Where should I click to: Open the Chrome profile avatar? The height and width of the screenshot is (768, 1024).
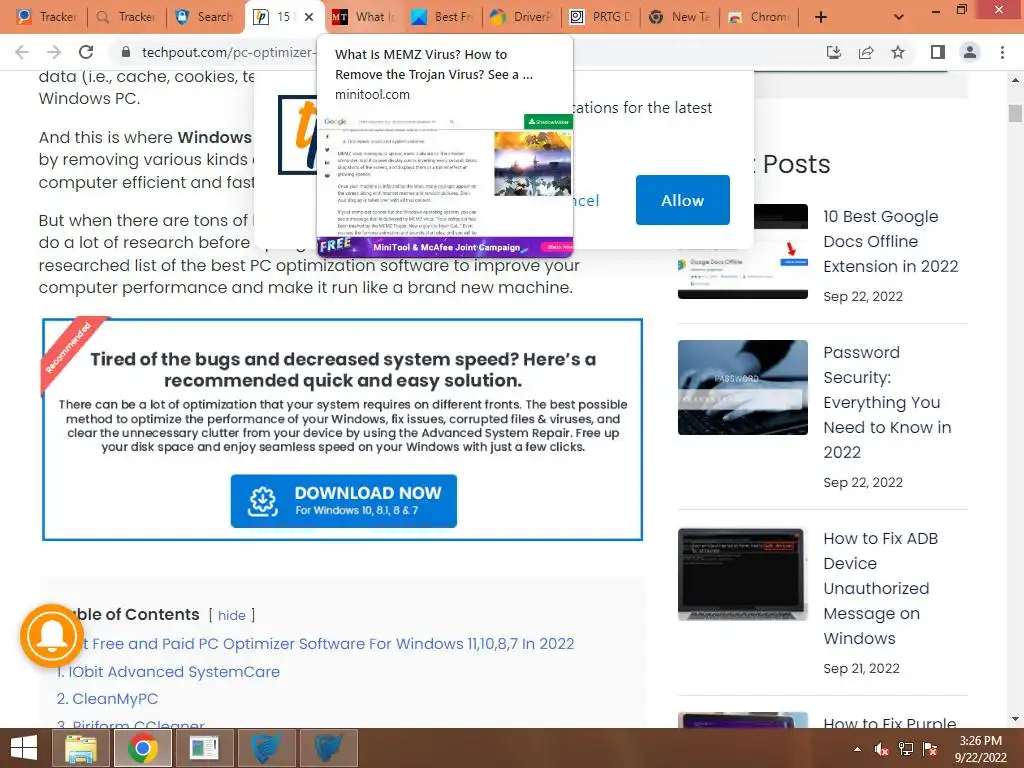[970, 52]
